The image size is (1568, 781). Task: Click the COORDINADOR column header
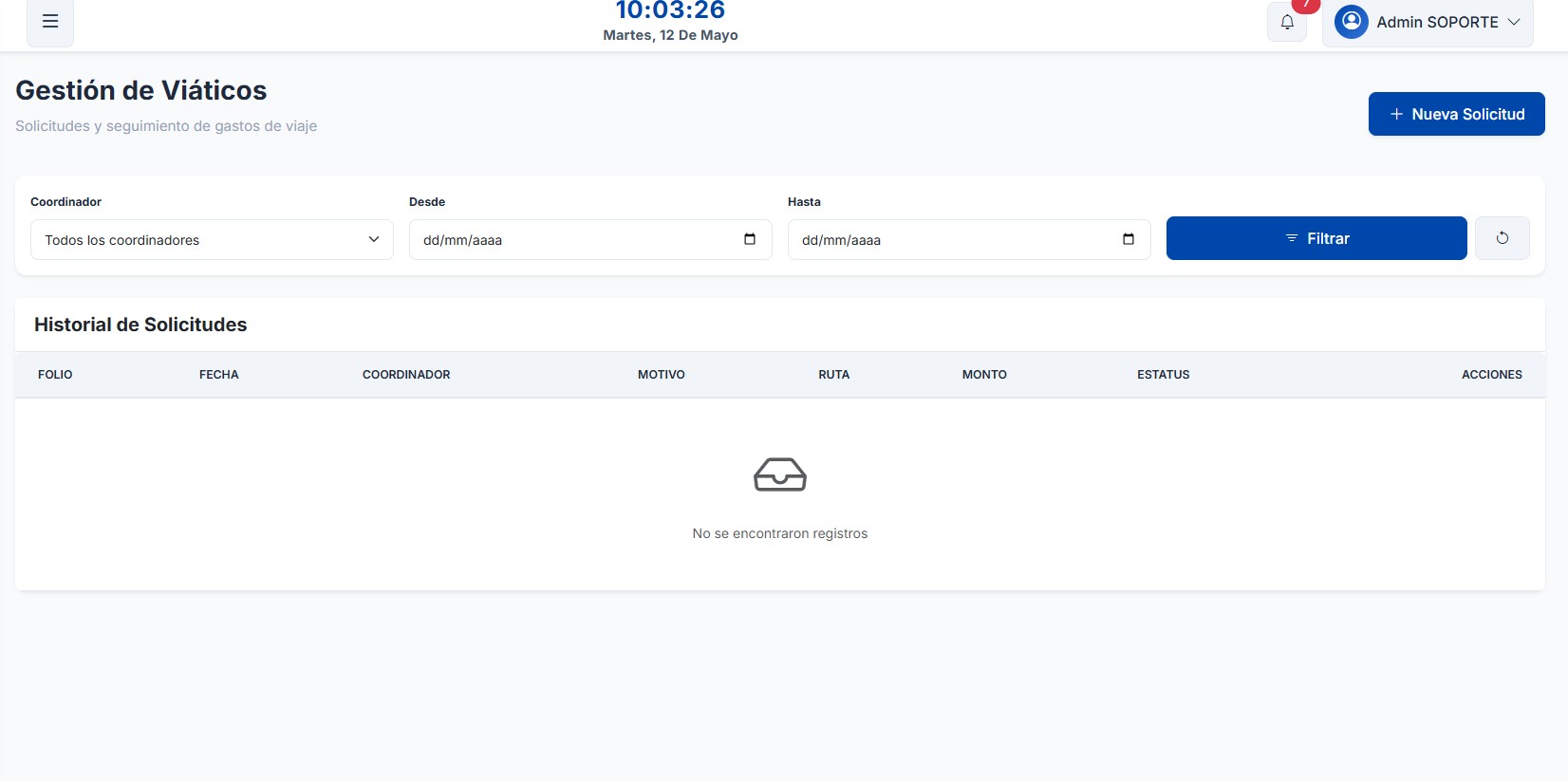click(406, 375)
